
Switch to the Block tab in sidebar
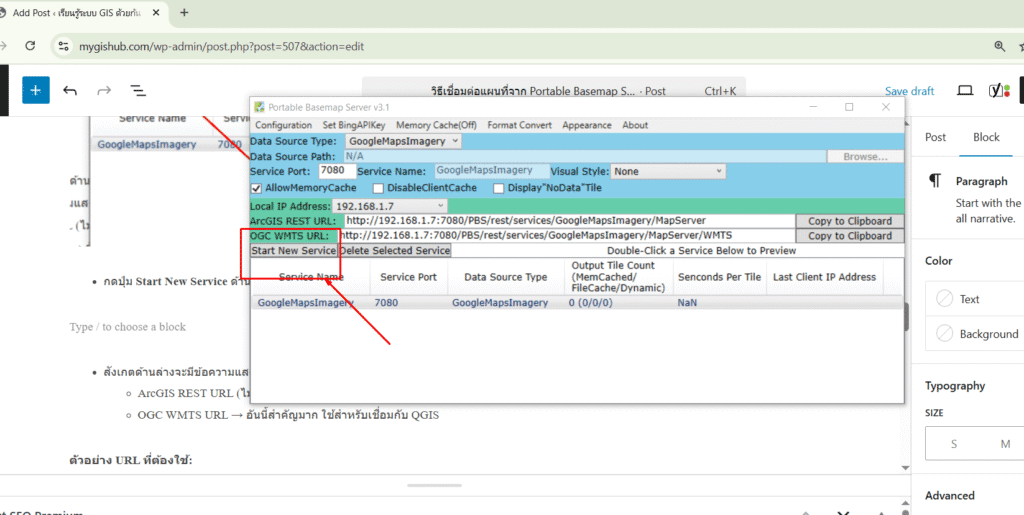point(986,137)
